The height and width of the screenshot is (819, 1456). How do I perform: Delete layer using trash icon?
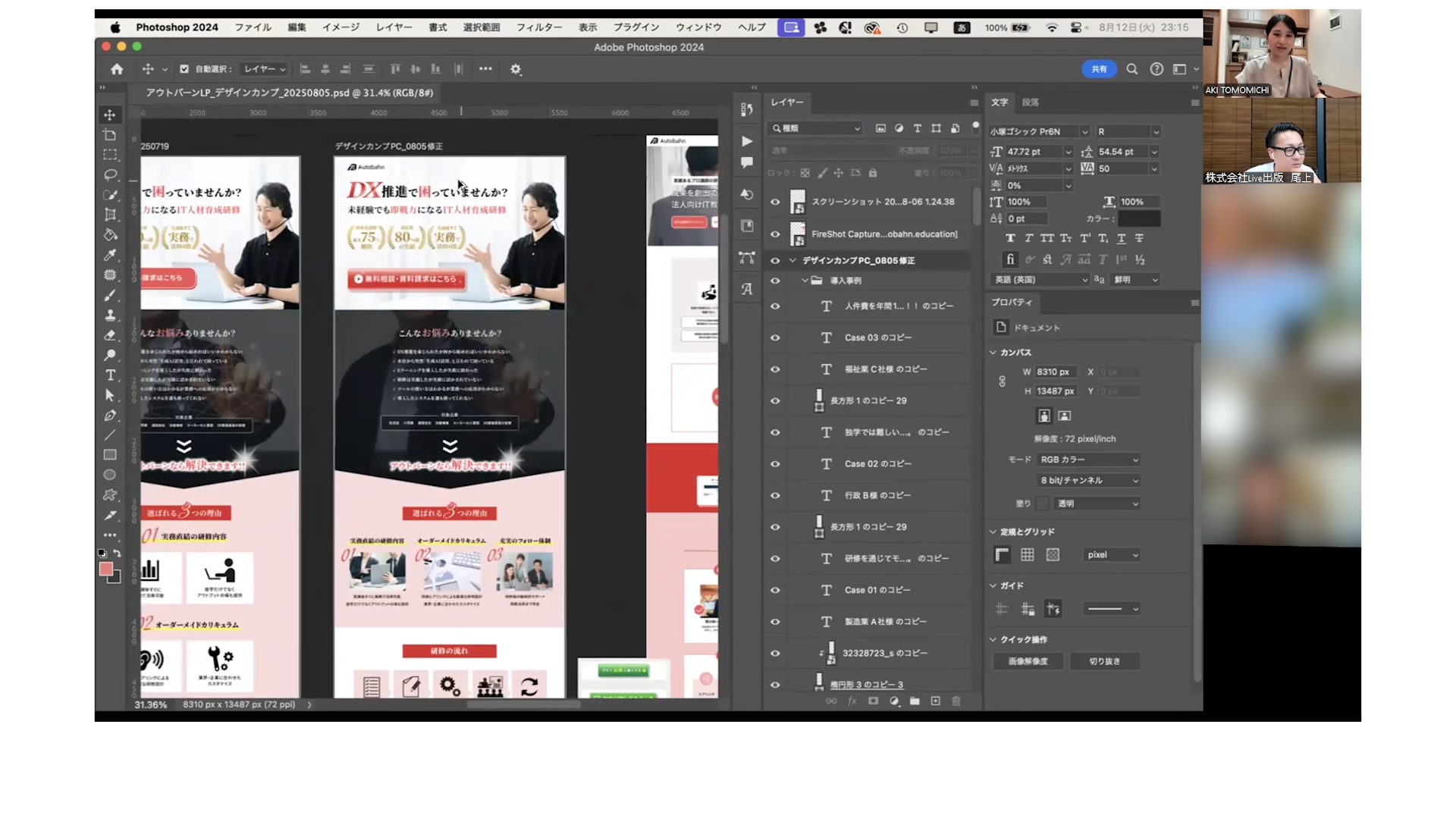[956, 701]
